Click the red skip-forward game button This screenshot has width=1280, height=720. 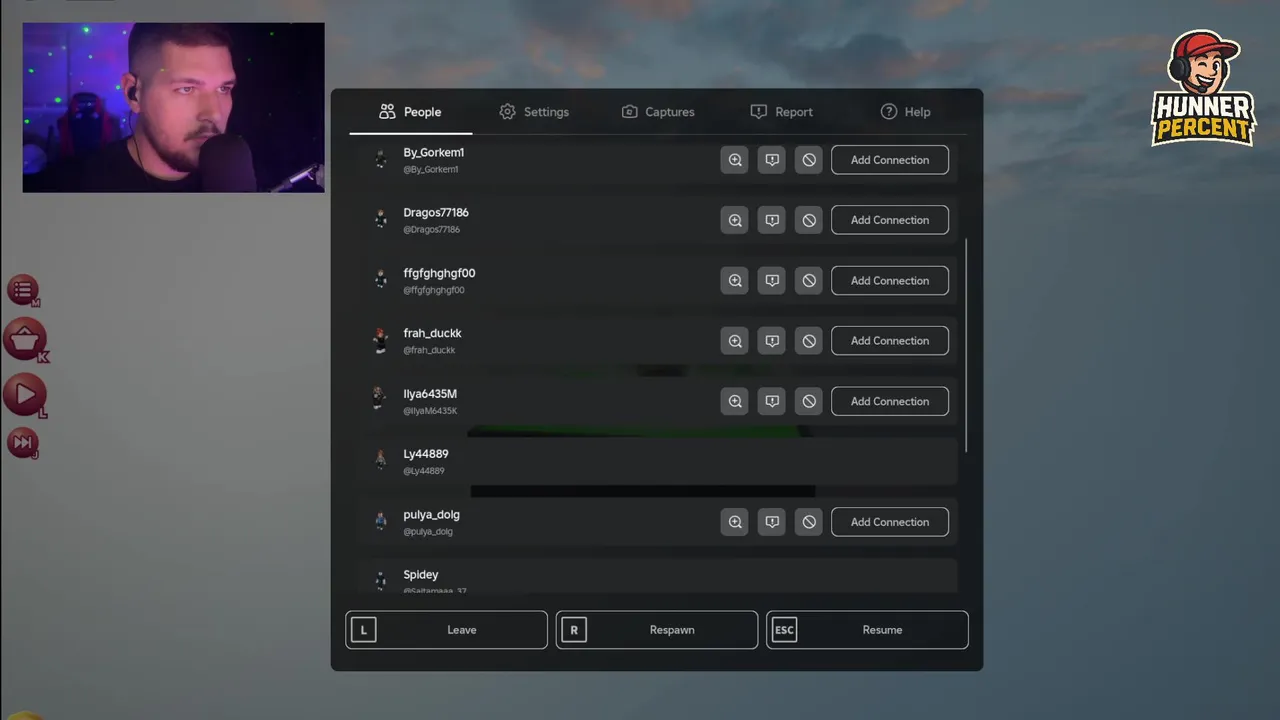[22, 442]
